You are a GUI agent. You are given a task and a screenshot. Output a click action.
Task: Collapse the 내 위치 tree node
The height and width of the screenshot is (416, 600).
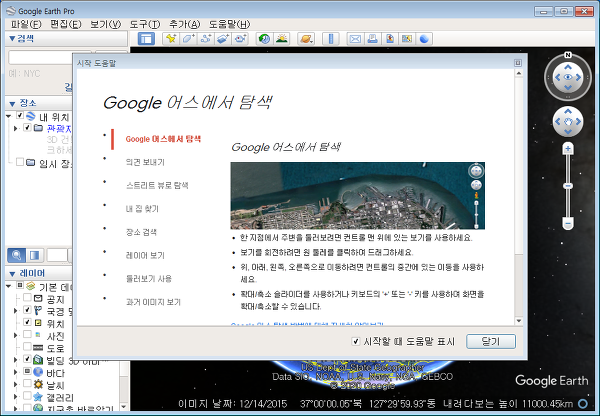9,116
